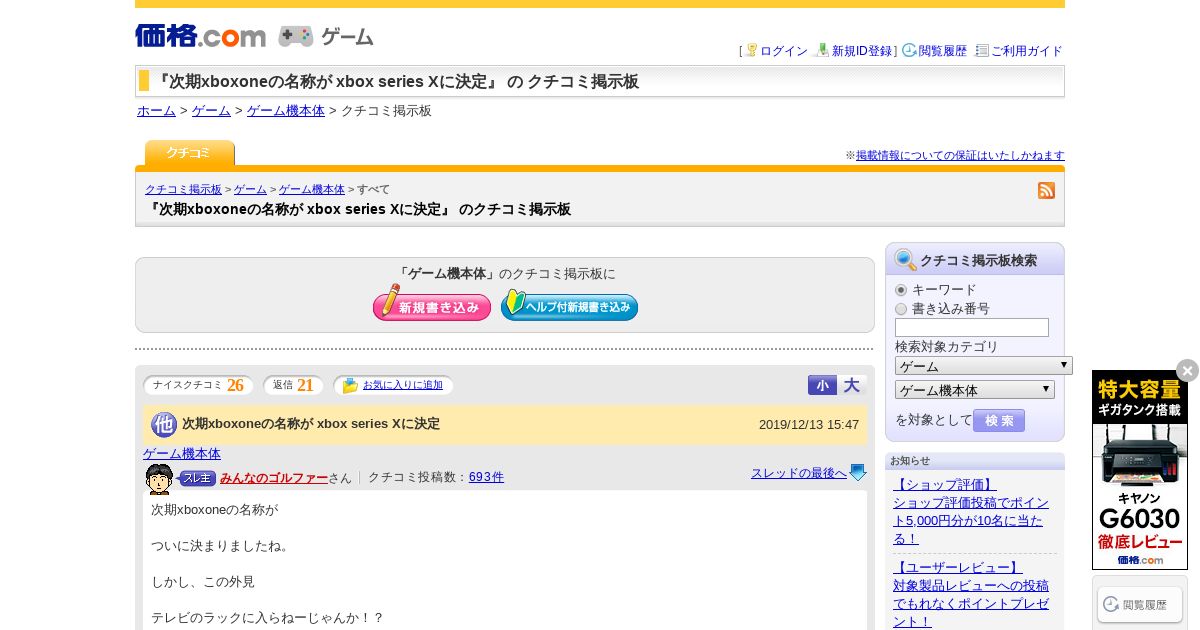Switch to the クチコミ tab
The width and height of the screenshot is (1200, 630).
189,153
